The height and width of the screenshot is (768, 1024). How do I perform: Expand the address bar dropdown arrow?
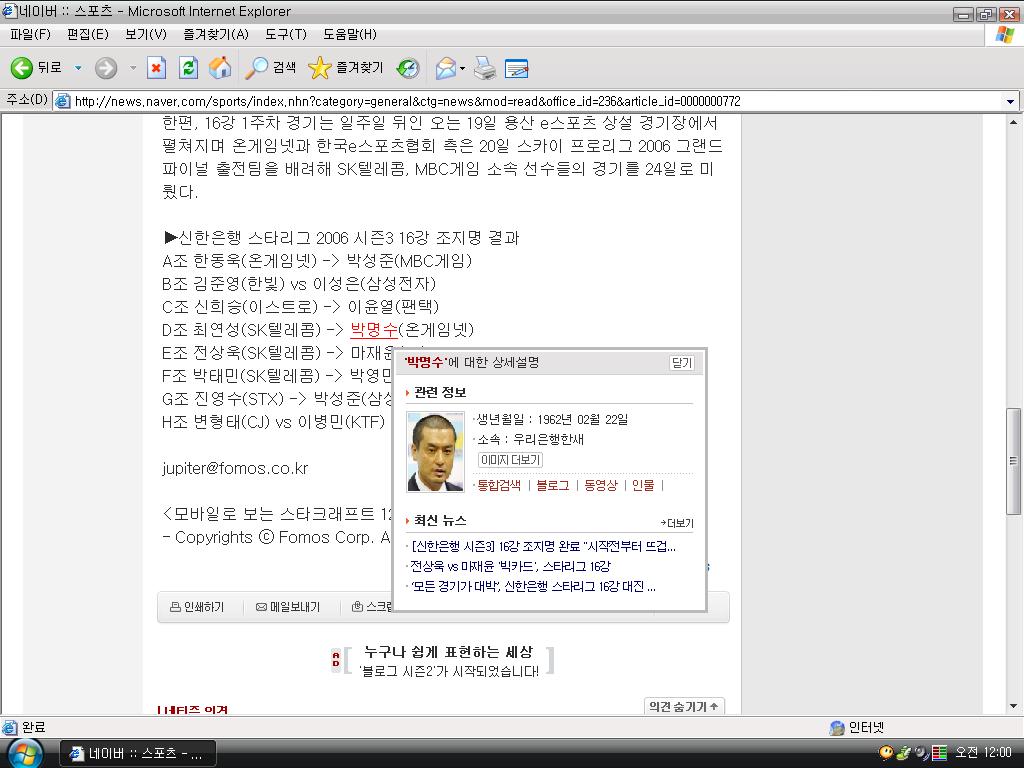[x=1010, y=101]
